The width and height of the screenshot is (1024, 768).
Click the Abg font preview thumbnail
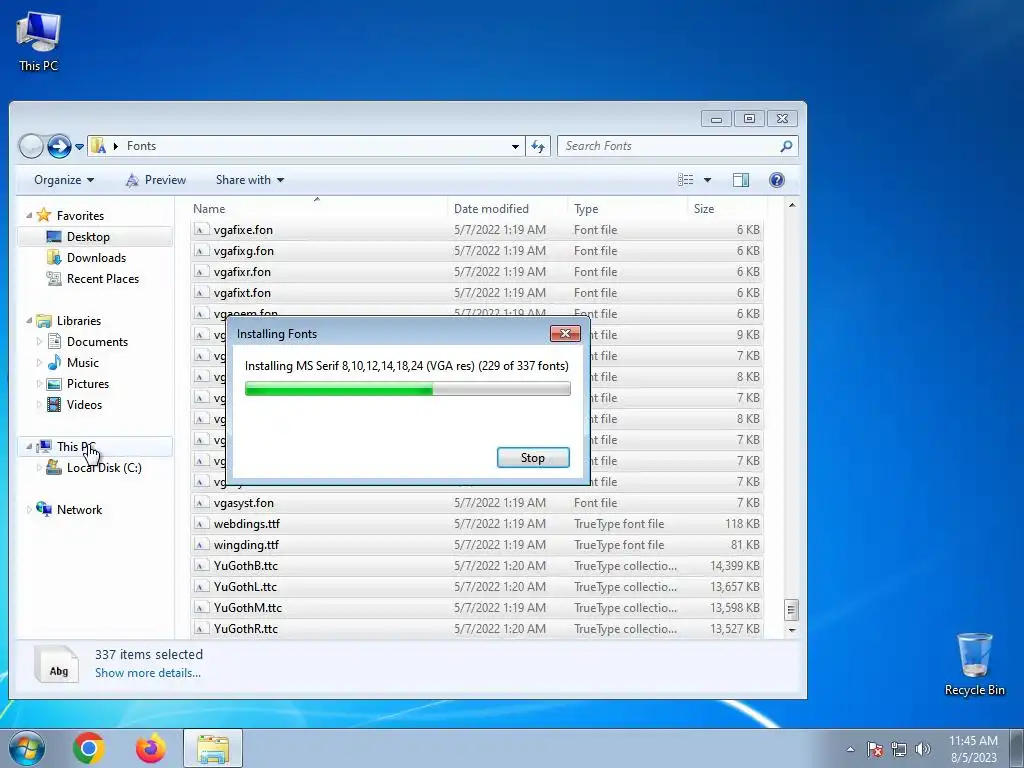[x=57, y=664]
